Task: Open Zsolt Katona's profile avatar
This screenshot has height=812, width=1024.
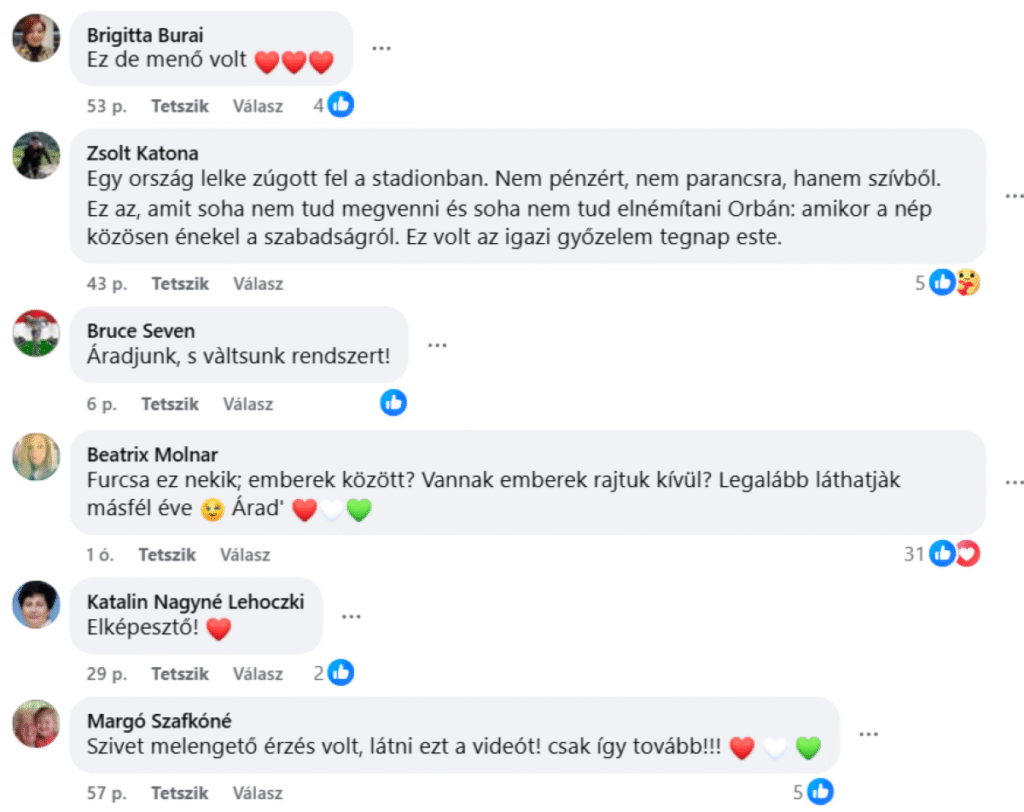Action: (36, 156)
